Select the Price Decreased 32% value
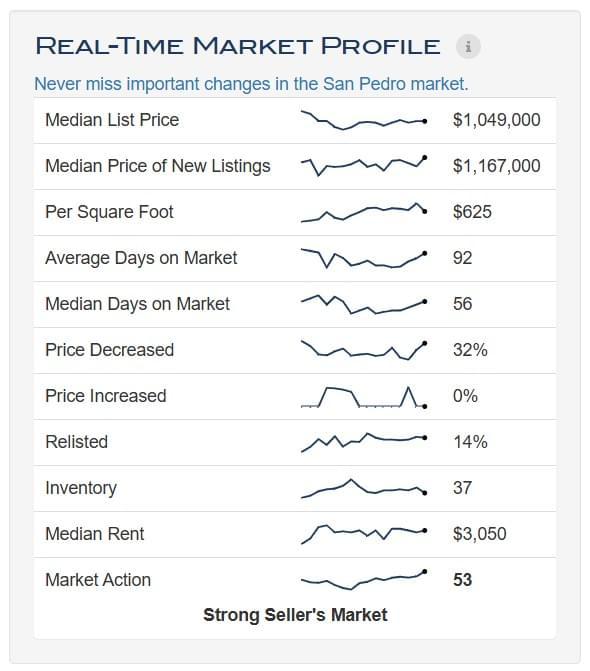590x671 pixels. (470, 350)
